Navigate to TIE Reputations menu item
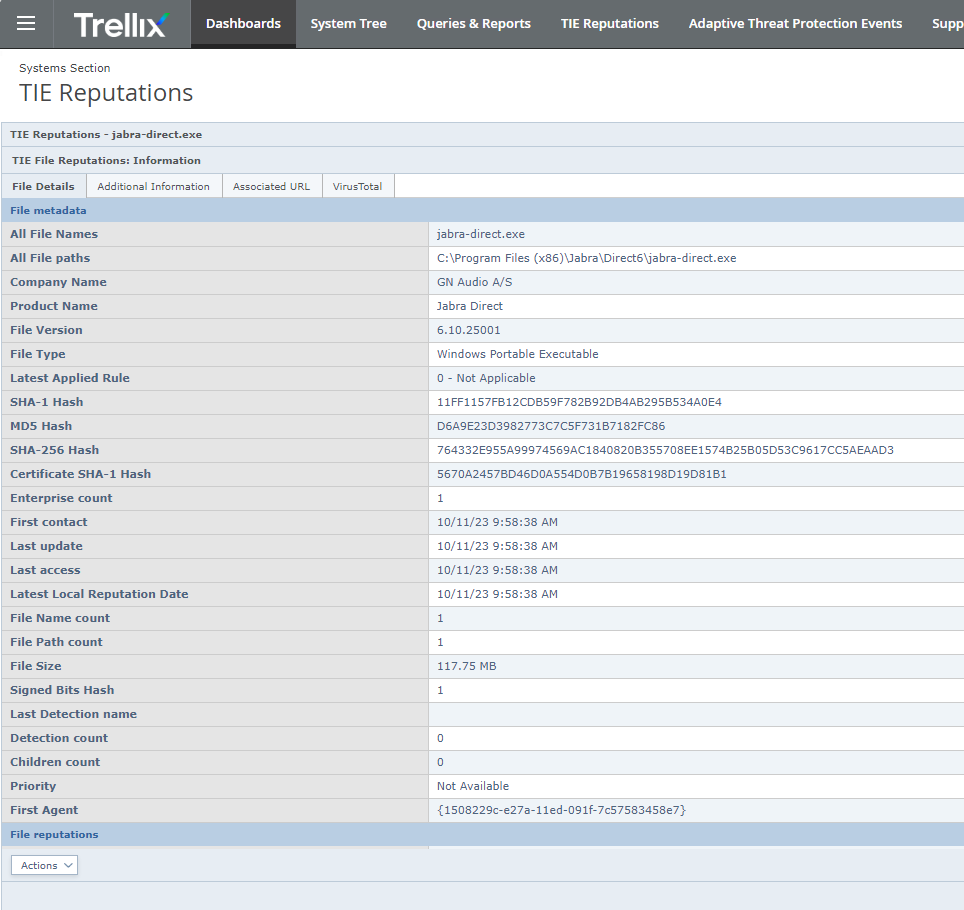The height and width of the screenshot is (910, 964). click(609, 23)
